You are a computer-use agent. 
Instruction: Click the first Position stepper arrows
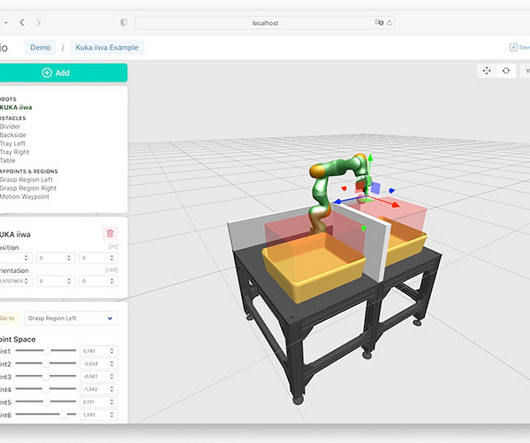click(x=26, y=258)
